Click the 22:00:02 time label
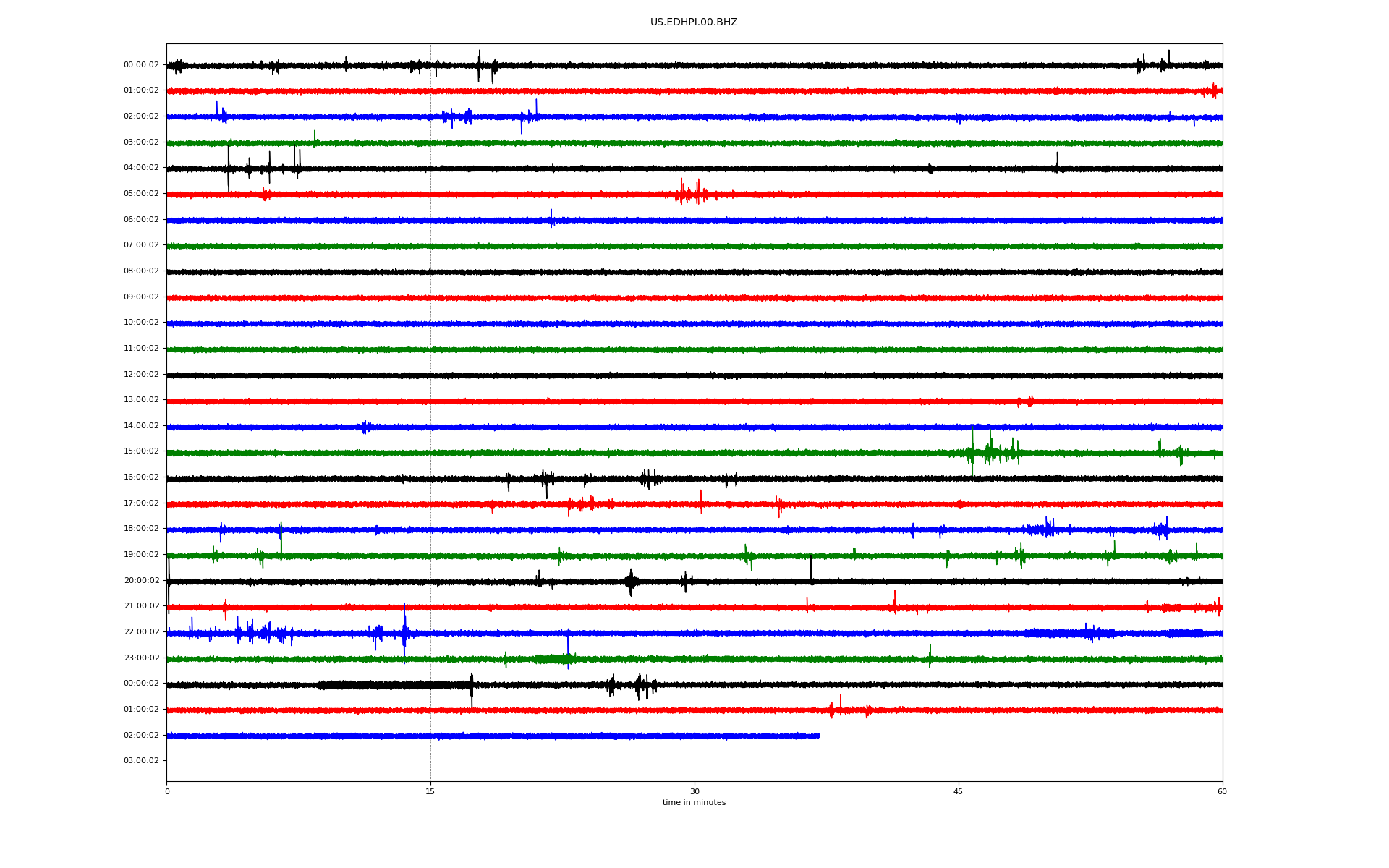The image size is (1389, 868). 141,632
